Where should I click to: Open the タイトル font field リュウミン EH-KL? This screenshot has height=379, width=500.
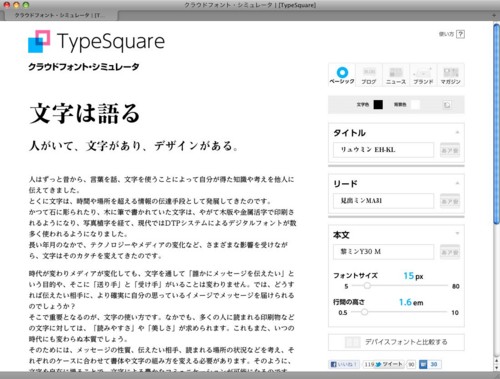point(383,150)
